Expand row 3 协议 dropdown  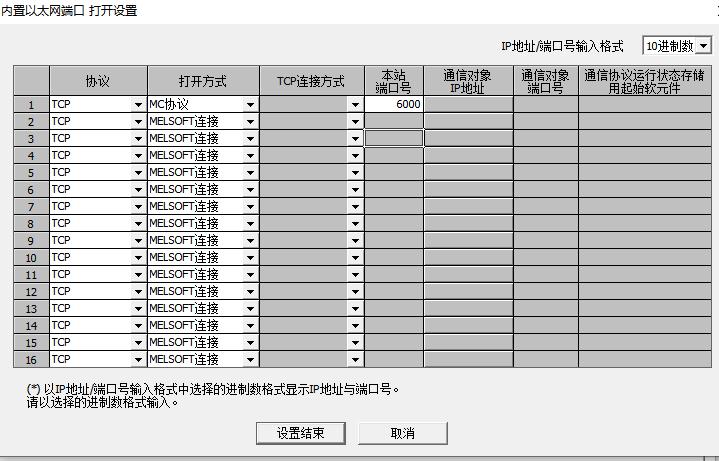tap(138, 138)
